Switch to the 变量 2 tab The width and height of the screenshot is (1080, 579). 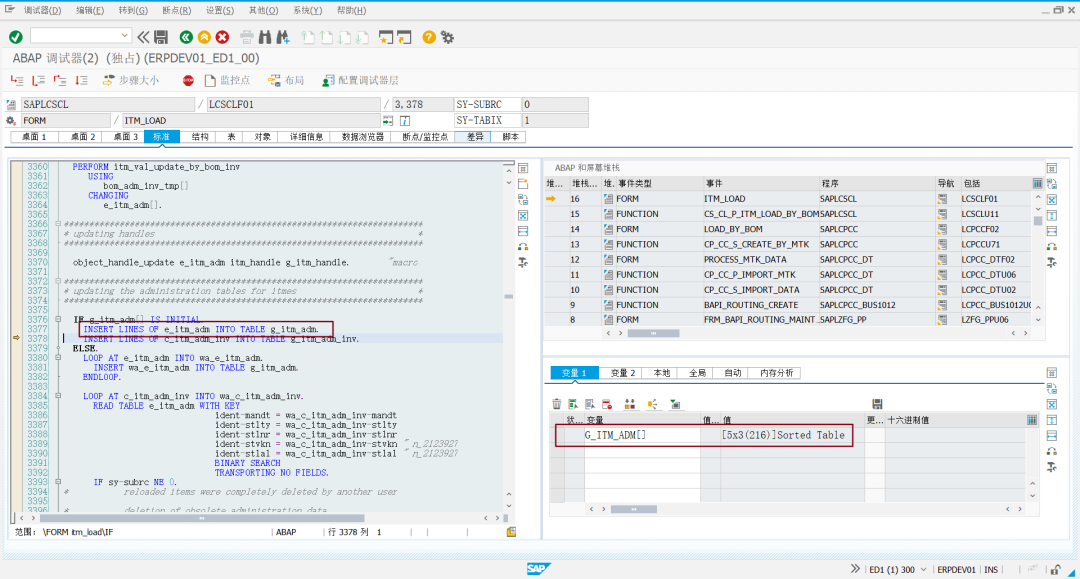pyautogui.click(x=623, y=372)
